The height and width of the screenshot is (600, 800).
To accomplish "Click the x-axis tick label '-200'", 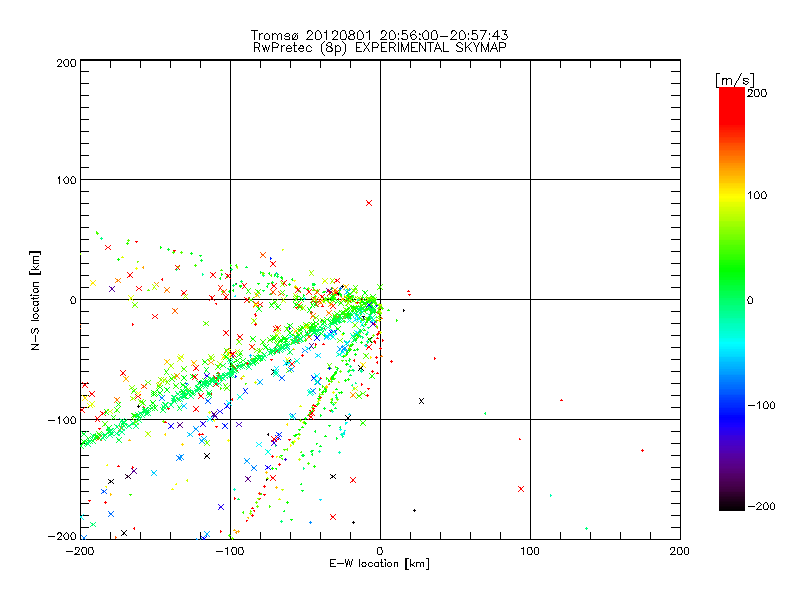I will (x=80, y=551).
